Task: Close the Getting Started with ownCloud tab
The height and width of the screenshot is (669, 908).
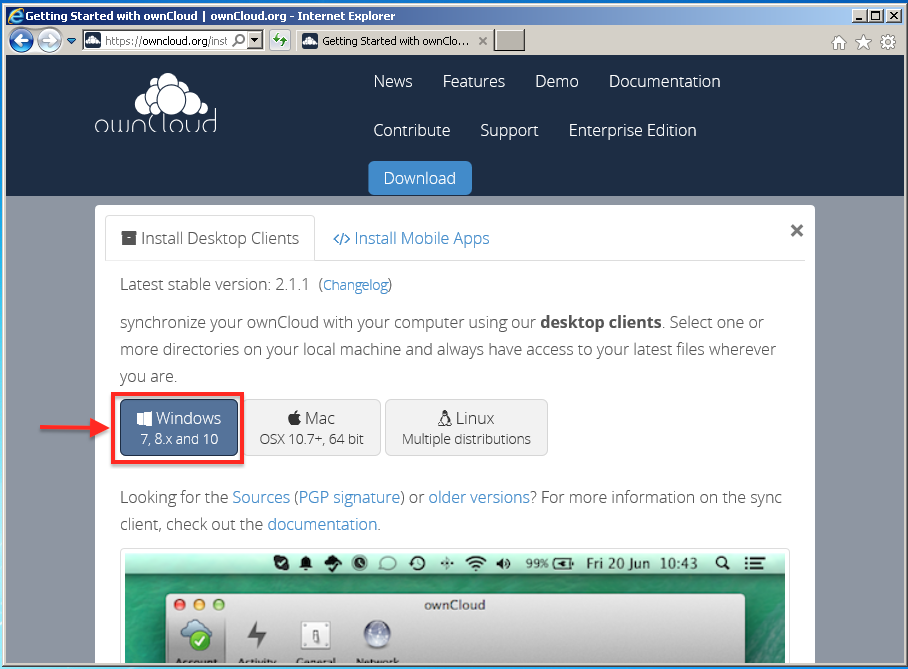Action: 482,41
